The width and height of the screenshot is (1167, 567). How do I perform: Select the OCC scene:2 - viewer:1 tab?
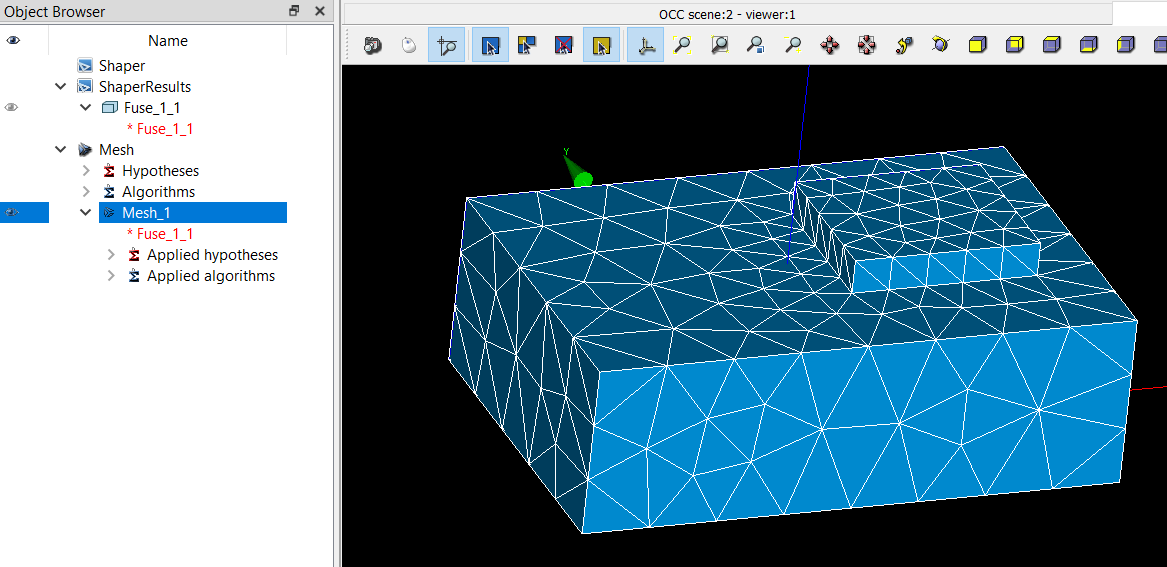tap(728, 14)
